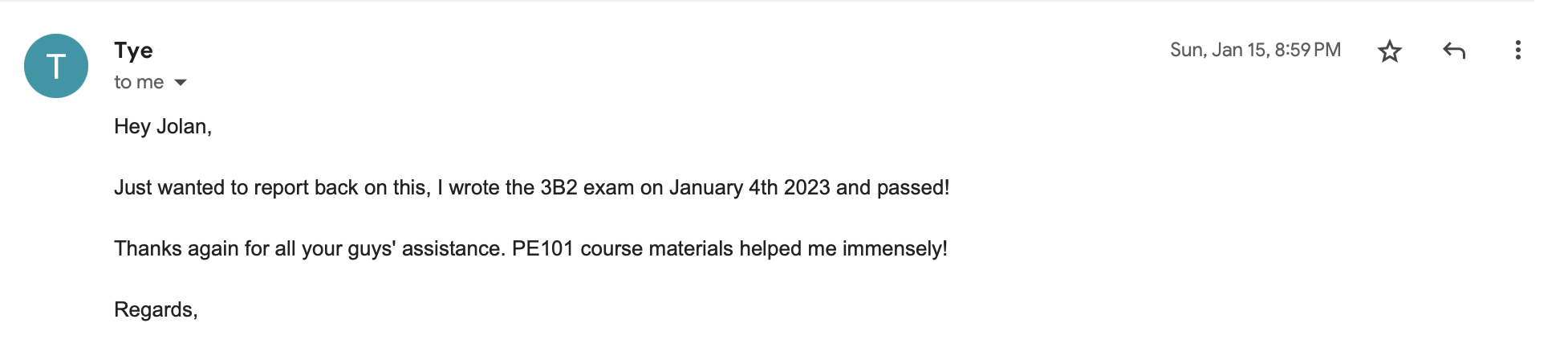This screenshot has width=1568, height=360.
Task: Click the Sun, Jan 15 timestamp
Action: click(1255, 50)
